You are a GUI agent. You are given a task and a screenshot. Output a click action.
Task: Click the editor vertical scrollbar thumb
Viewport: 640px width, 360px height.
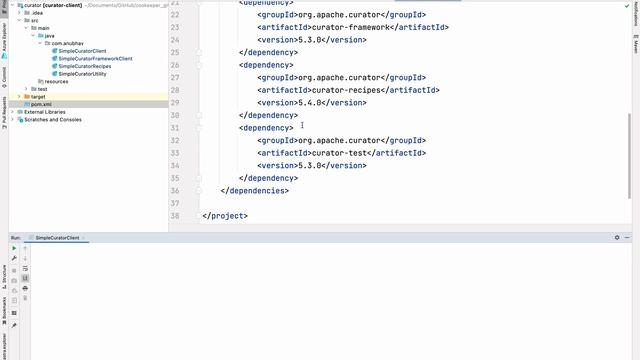coord(629,156)
